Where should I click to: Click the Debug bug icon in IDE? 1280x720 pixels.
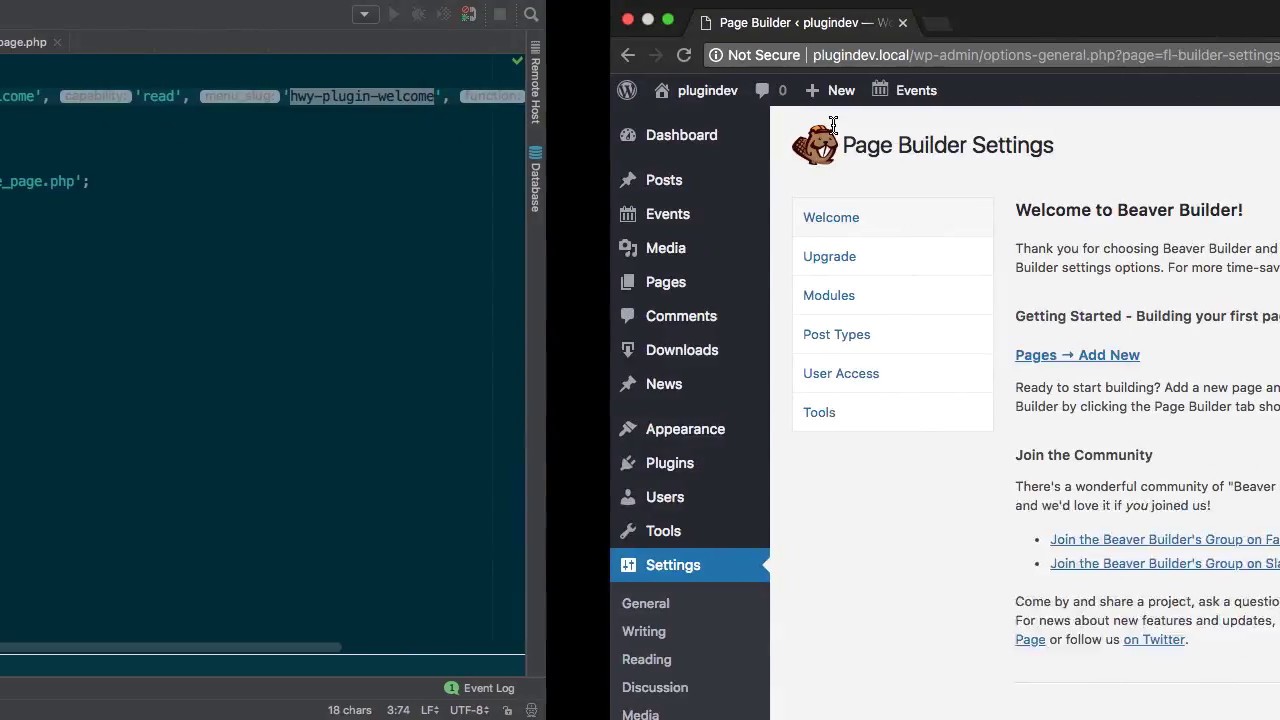coord(419,14)
